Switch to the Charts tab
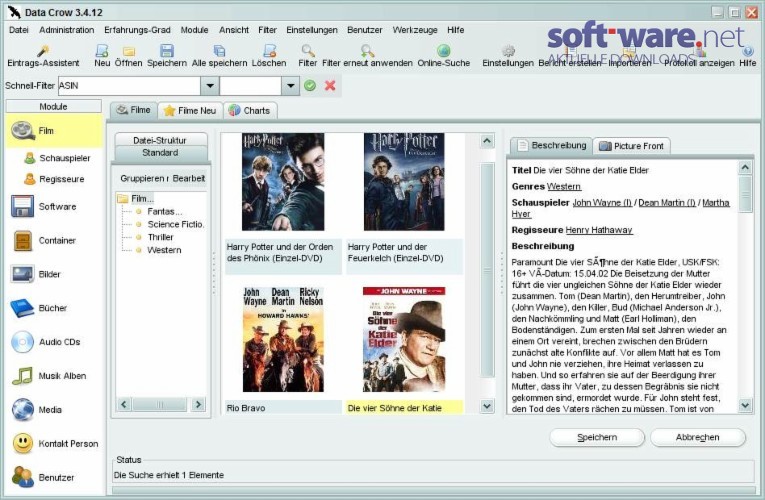This screenshot has height=500, width=765. click(250, 111)
